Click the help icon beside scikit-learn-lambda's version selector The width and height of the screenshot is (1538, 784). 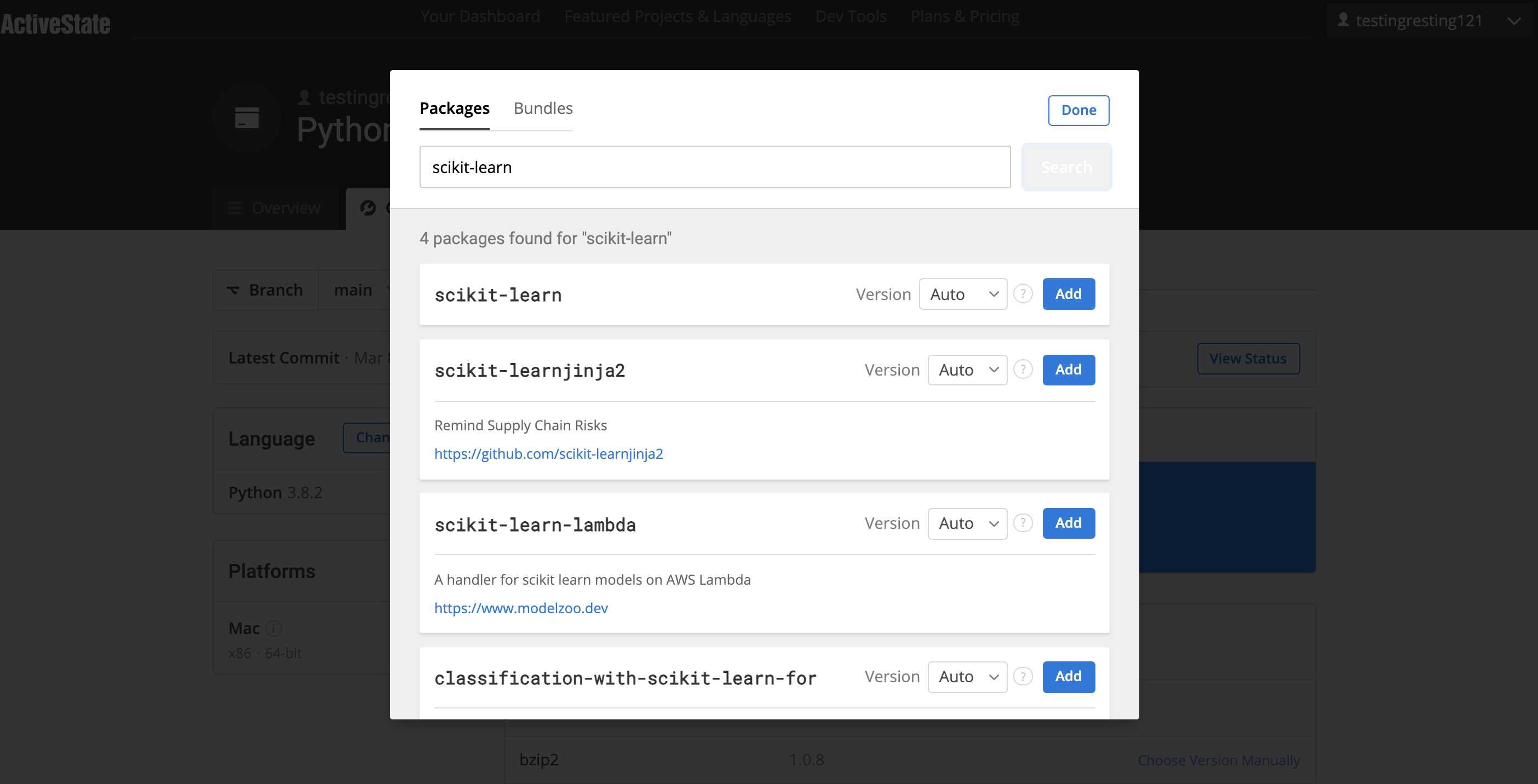[x=1023, y=523]
